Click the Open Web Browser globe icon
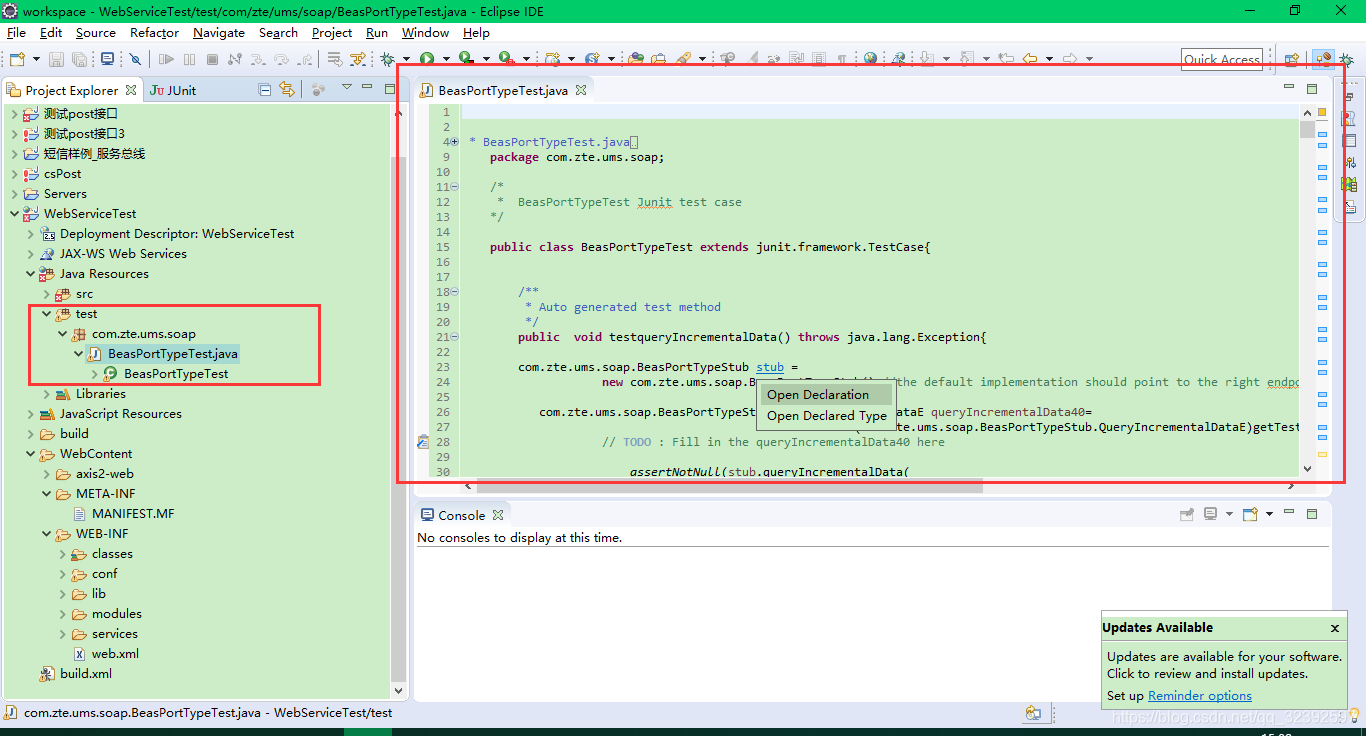1366x736 pixels. (x=870, y=59)
